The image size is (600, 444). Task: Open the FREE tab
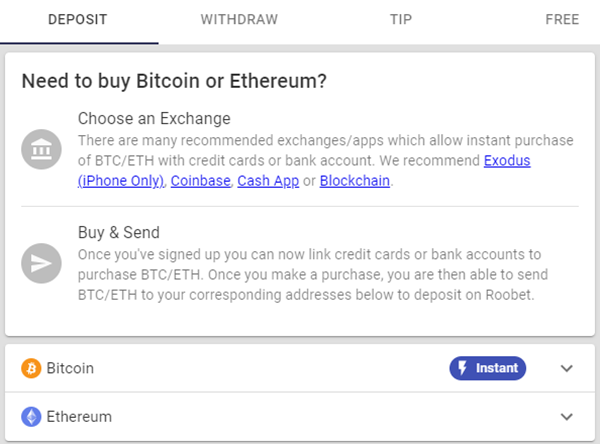pyautogui.click(x=562, y=20)
